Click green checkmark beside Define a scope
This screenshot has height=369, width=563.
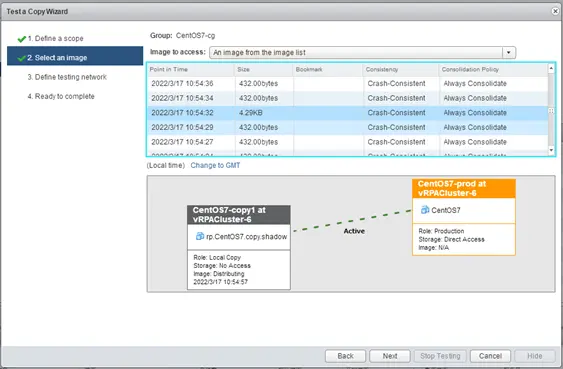pyautogui.click(x=22, y=39)
